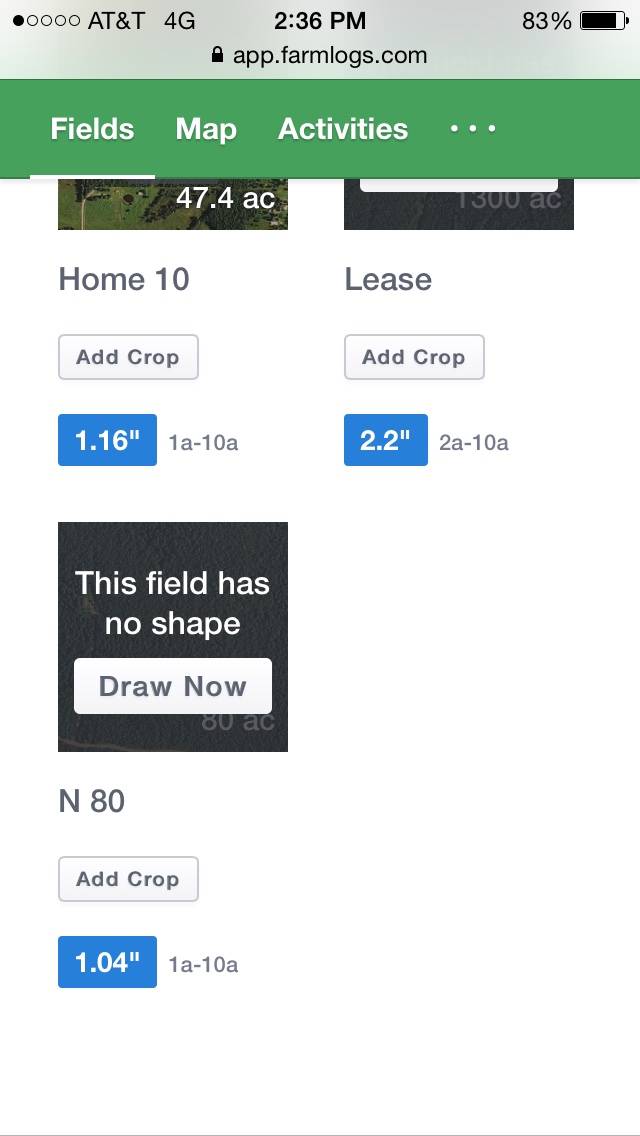The image size is (640, 1136).
Task: Add a crop to Lease field
Action: [x=414, y=357]
